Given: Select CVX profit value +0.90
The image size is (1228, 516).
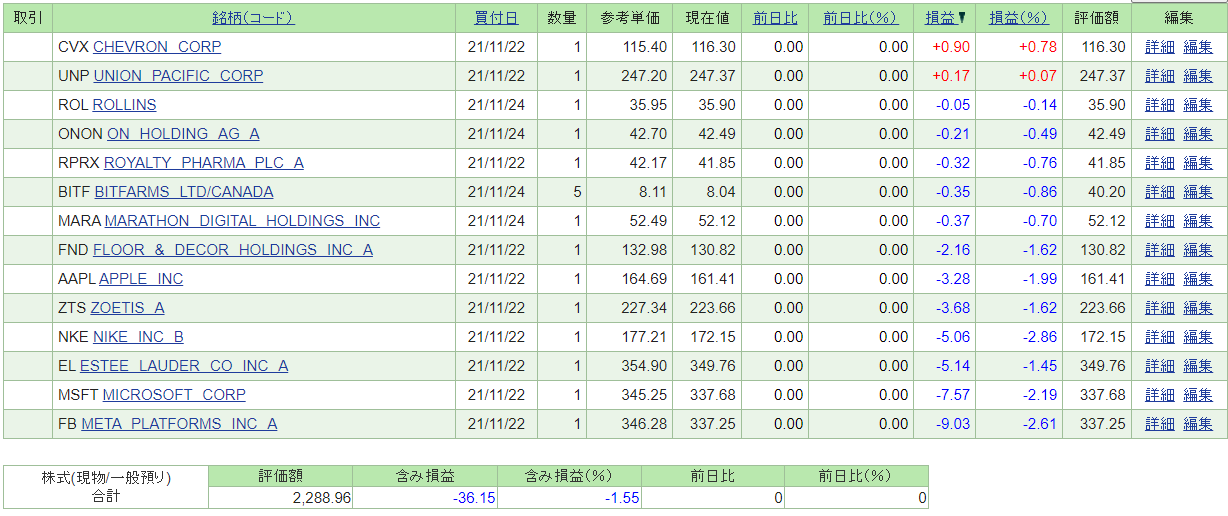Looking at the screenshot, I should point(950,47).
